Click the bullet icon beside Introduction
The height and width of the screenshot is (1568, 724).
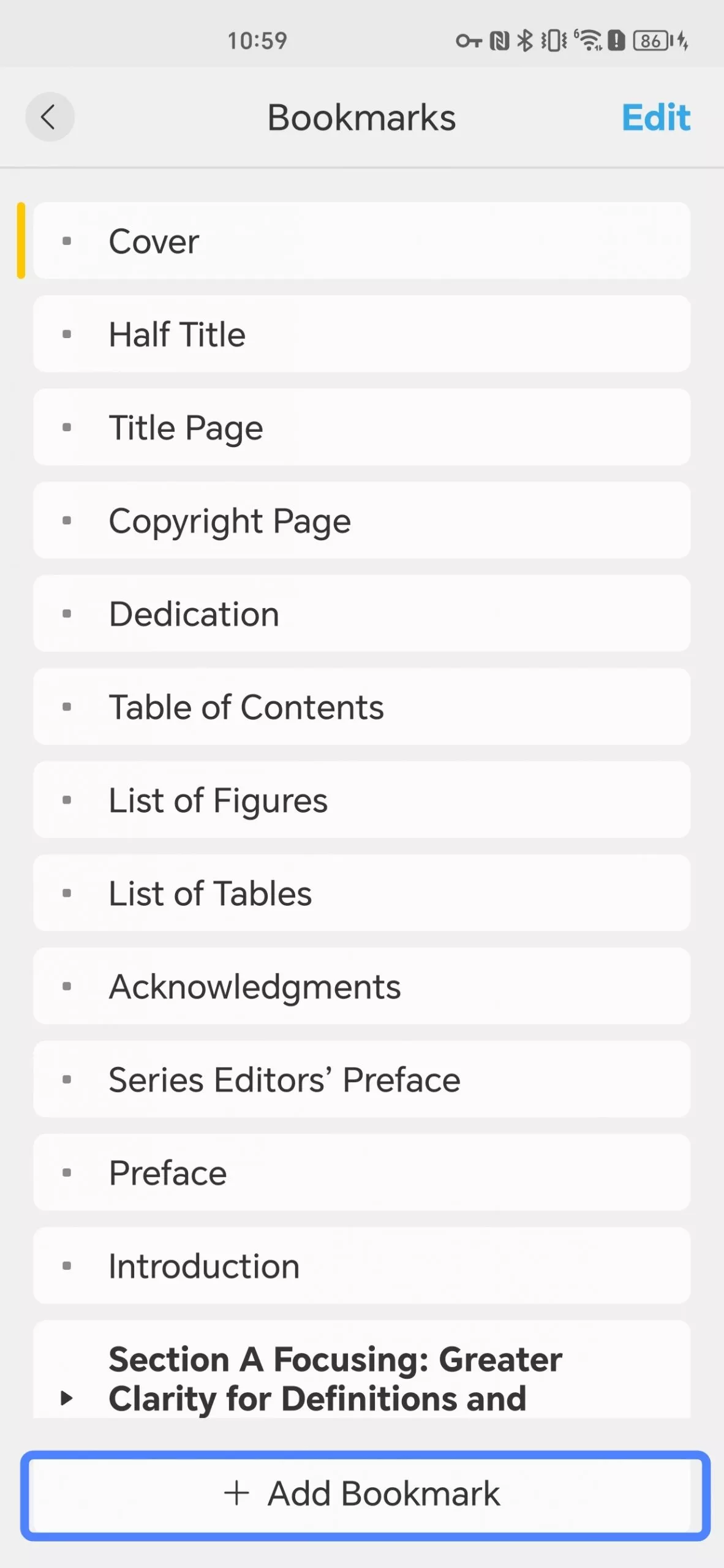[x=68, y=1265]
